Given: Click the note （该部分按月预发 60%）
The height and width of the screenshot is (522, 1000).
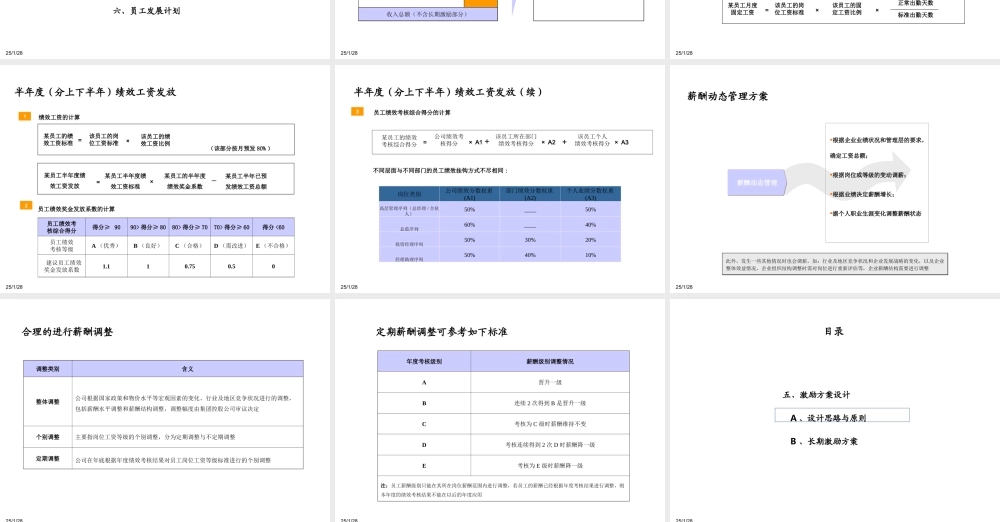Looking at the screenshot, I should pyautogui.click(x=241, y=148).
